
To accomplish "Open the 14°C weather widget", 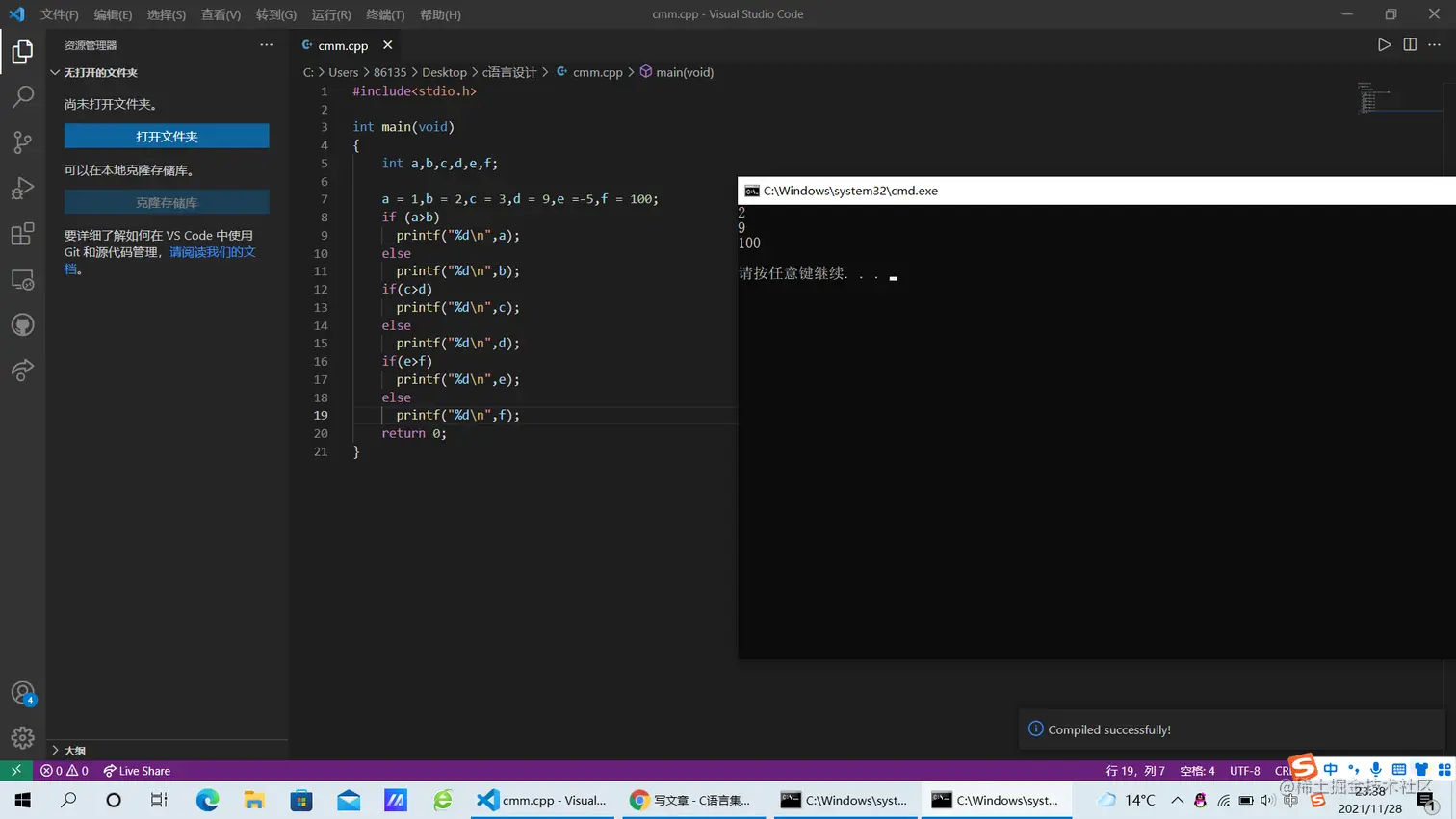I will click(1127, 800).
